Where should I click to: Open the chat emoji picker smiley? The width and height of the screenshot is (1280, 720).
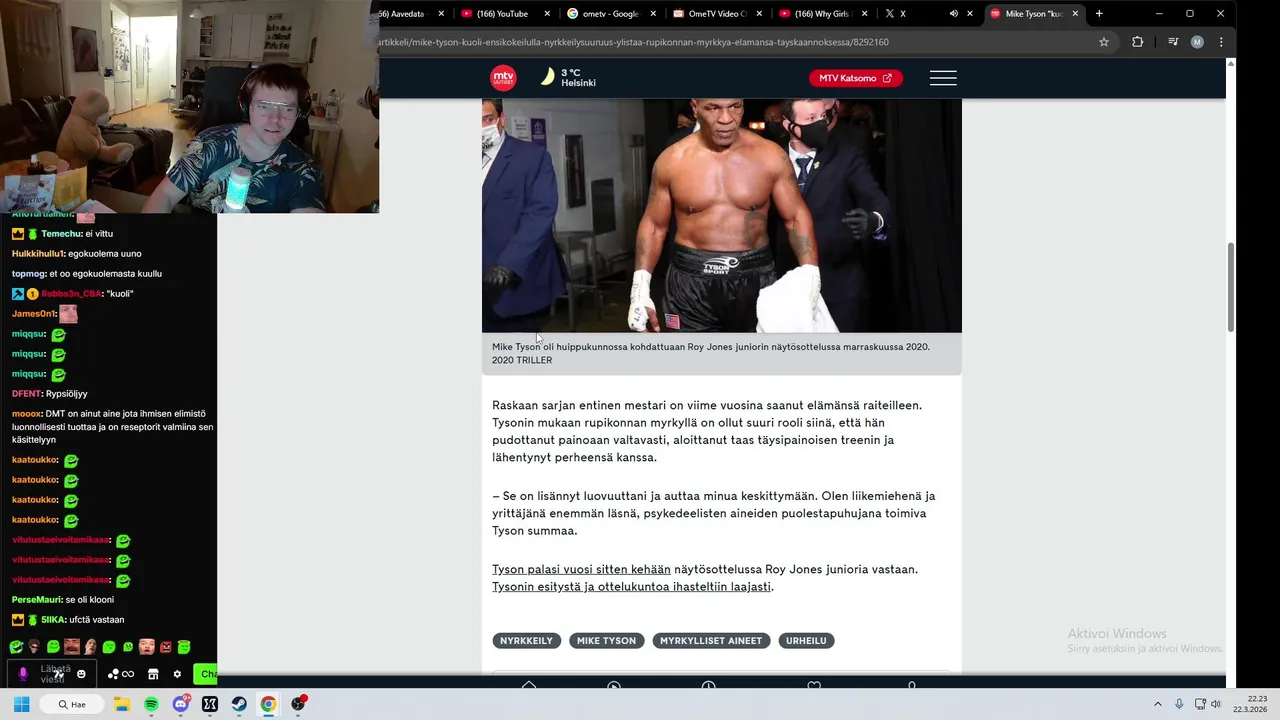point(81,674)
